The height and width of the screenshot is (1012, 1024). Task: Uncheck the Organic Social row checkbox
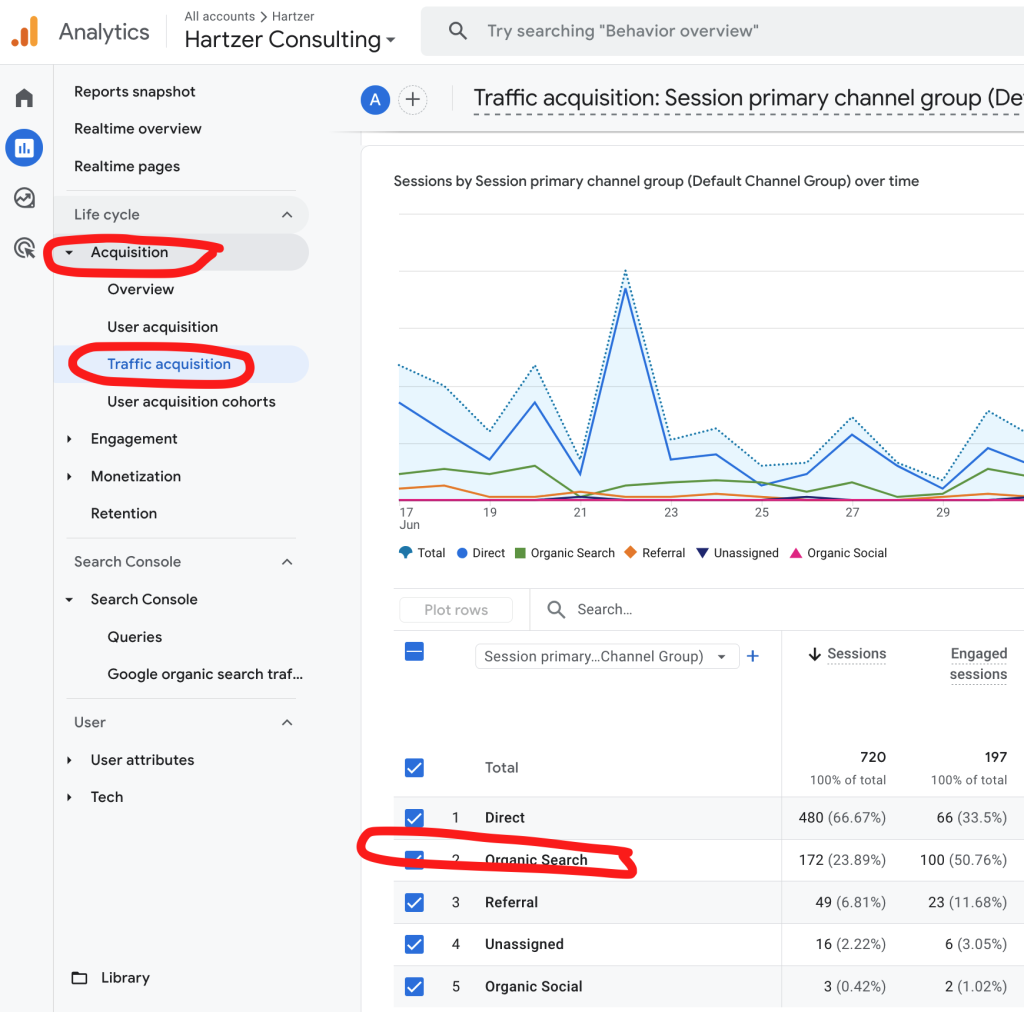point(414,987)
